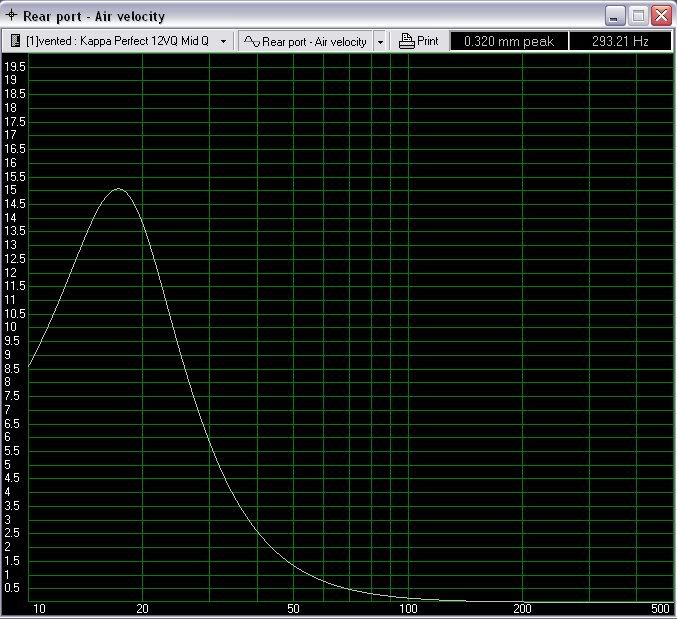This screenshot has width=677, height=619.
Task: Close the Rear port - Air velocity window
Action: coord(661,16)
